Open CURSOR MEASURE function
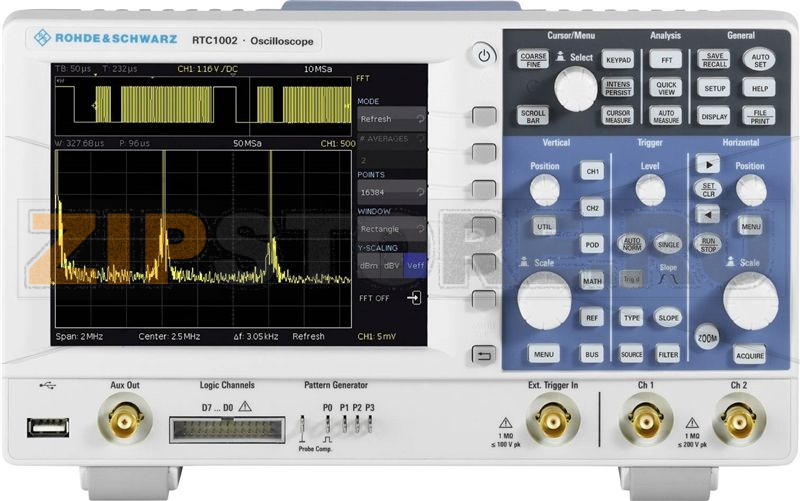 tap(618, 116)
